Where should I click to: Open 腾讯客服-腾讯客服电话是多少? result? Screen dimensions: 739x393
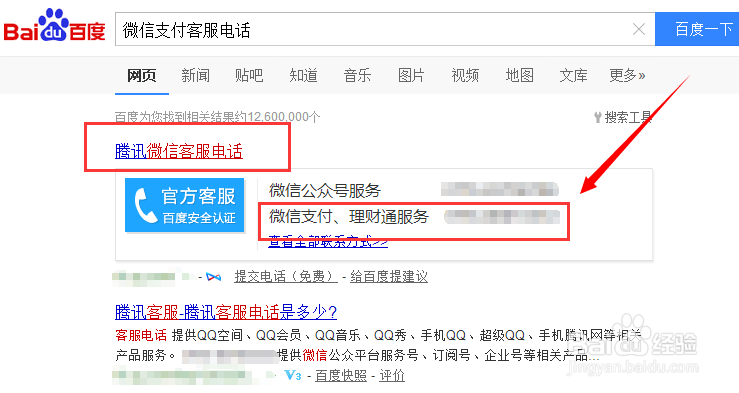click(226, 312)
